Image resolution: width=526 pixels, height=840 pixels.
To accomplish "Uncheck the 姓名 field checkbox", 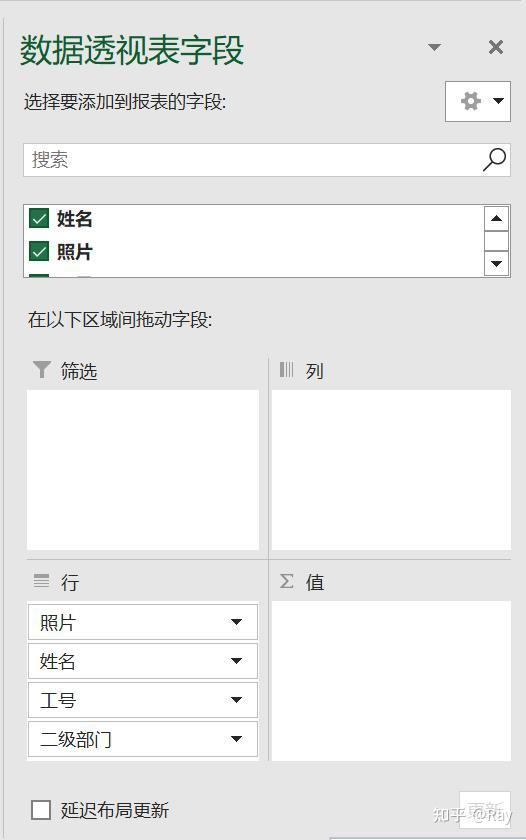I will (39, 218).
